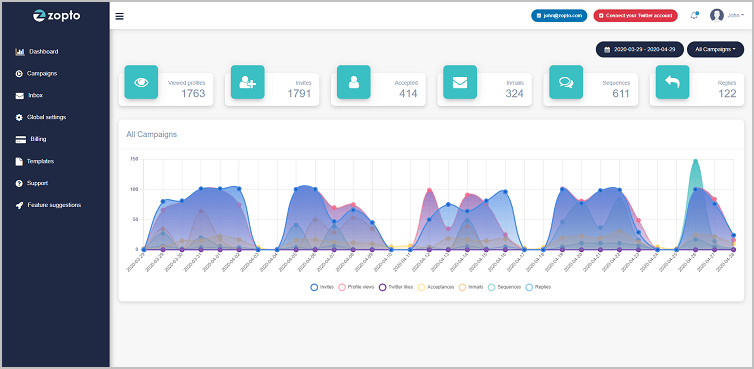Click the Global settings gear icon
Image resolution: width=754 pixels, height=369 pixels.
tap(19, 117)
